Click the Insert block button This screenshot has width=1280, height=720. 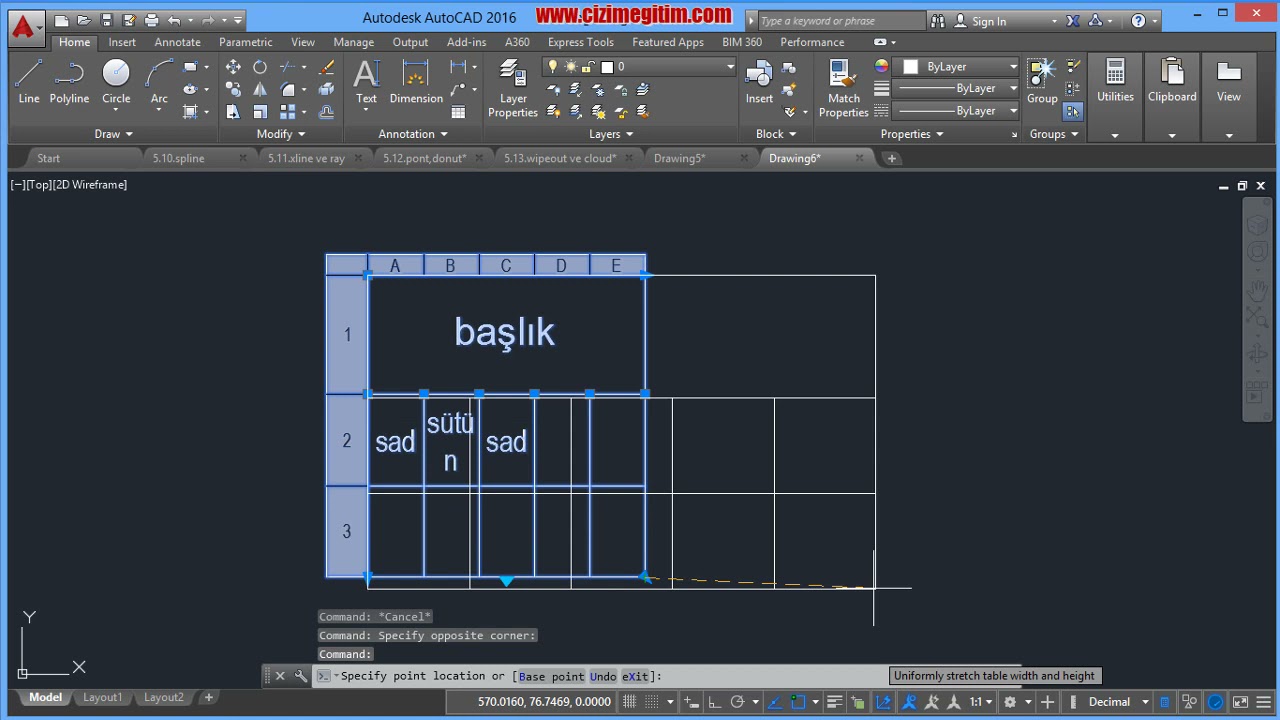coord(759,81)
